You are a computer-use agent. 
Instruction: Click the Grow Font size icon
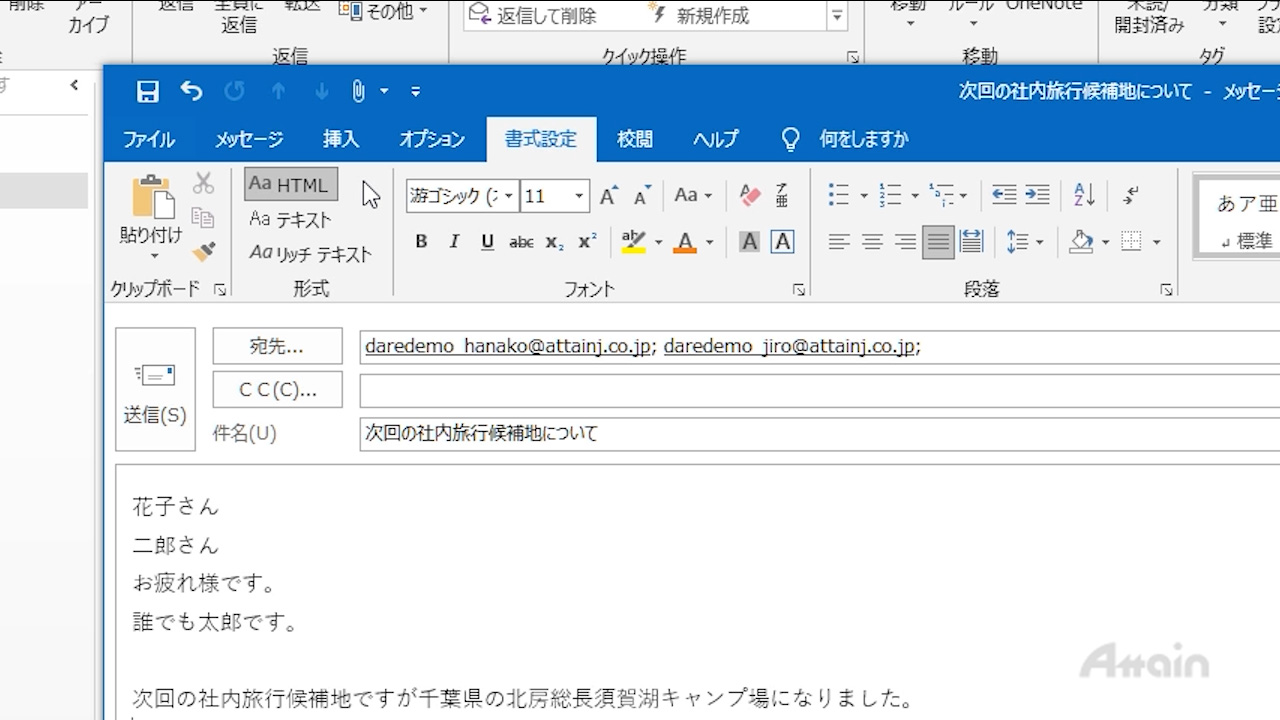608,196
